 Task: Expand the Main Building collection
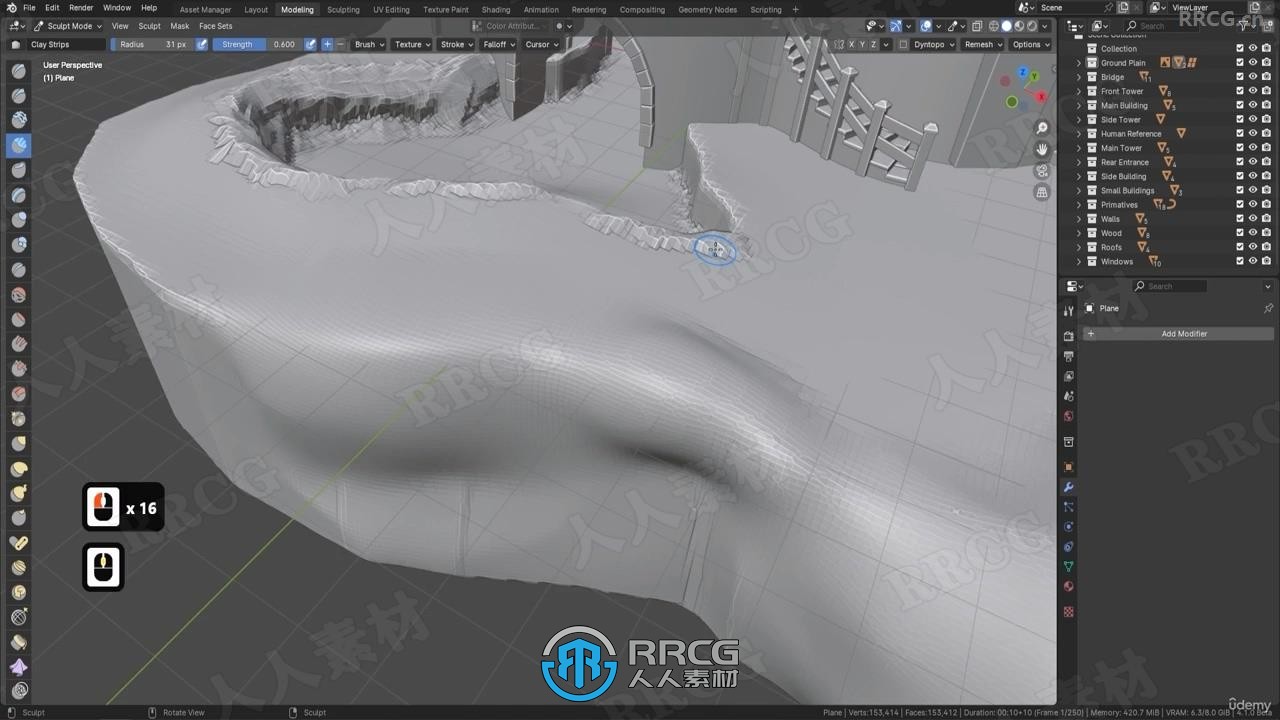tap(1079, 105)
